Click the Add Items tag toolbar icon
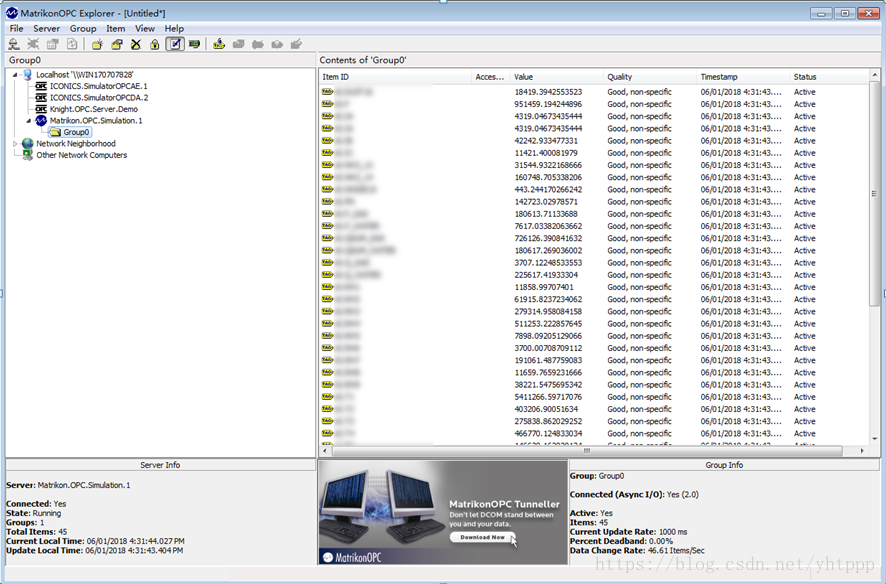 click(x=219, y=44)
